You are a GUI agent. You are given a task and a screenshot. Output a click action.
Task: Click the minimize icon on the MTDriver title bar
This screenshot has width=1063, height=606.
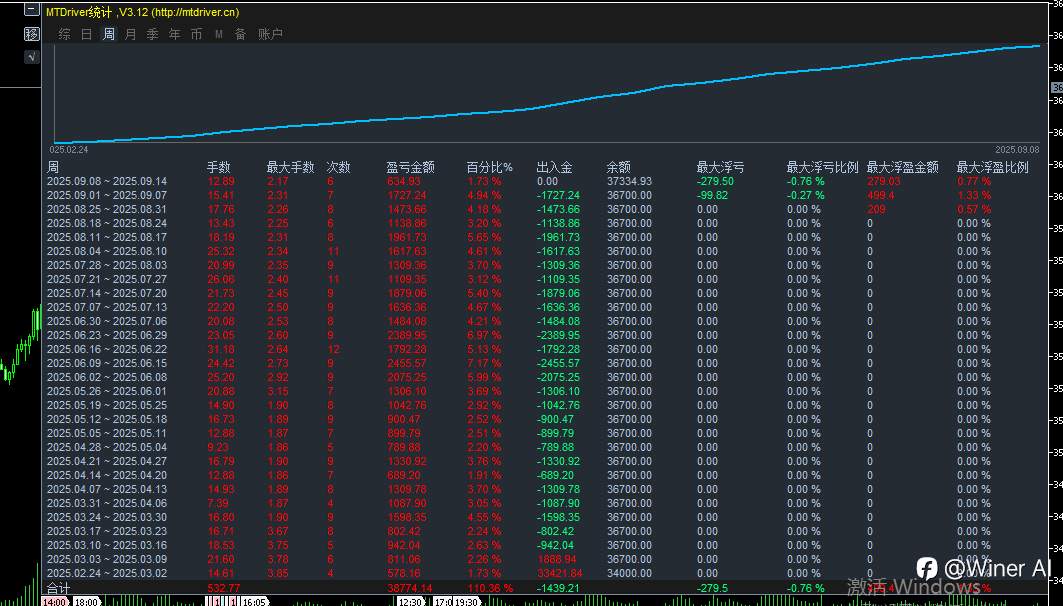click(x=32, y=11)
